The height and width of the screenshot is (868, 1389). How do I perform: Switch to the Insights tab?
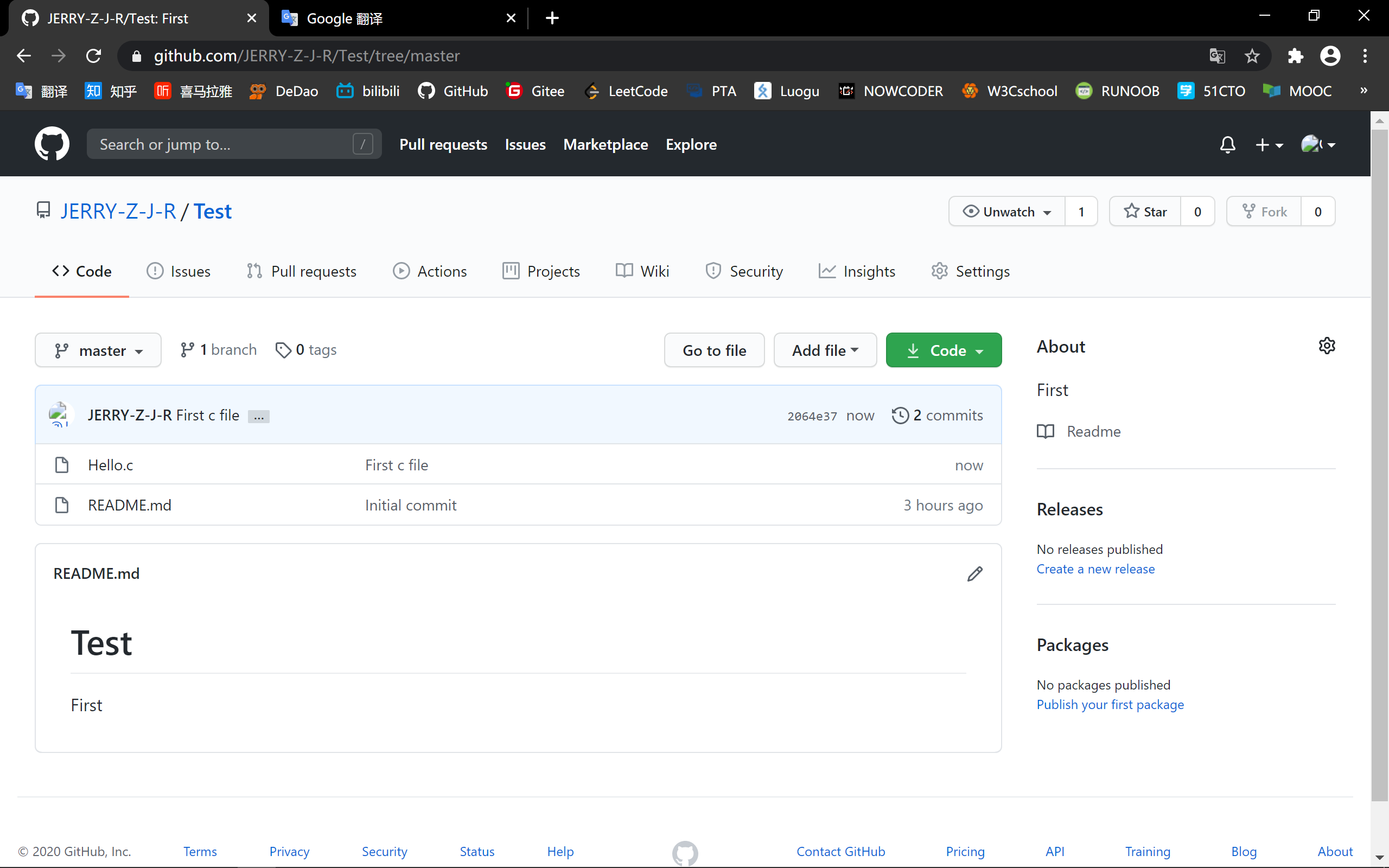click(857, 271)
